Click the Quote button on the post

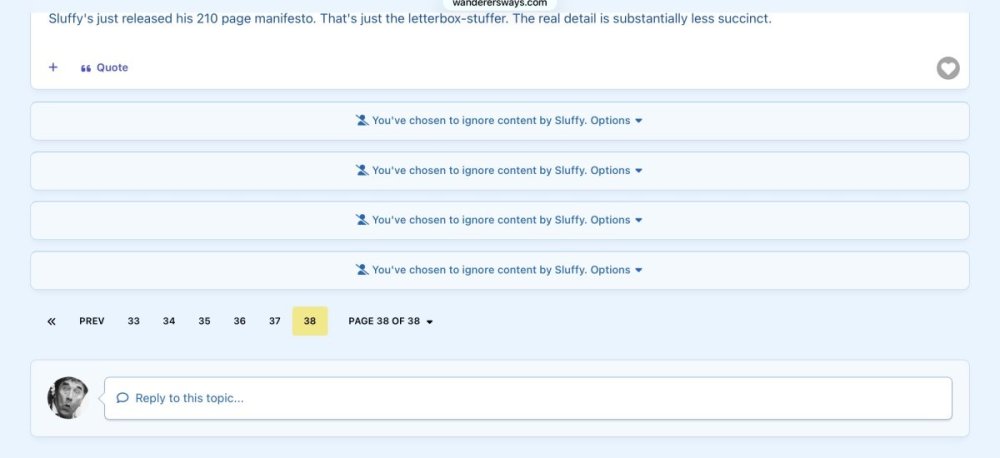coord(105,68)
